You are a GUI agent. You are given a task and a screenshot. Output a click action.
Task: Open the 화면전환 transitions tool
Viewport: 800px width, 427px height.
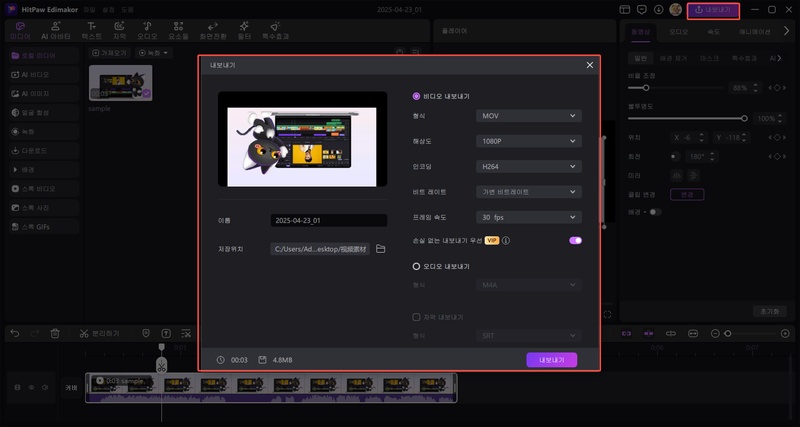[x=213, y=31]
